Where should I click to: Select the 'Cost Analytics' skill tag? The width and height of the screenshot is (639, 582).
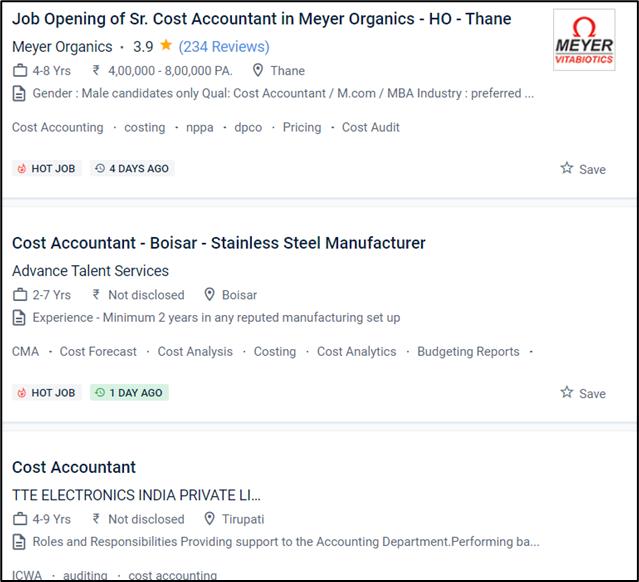tap(357, 352)
